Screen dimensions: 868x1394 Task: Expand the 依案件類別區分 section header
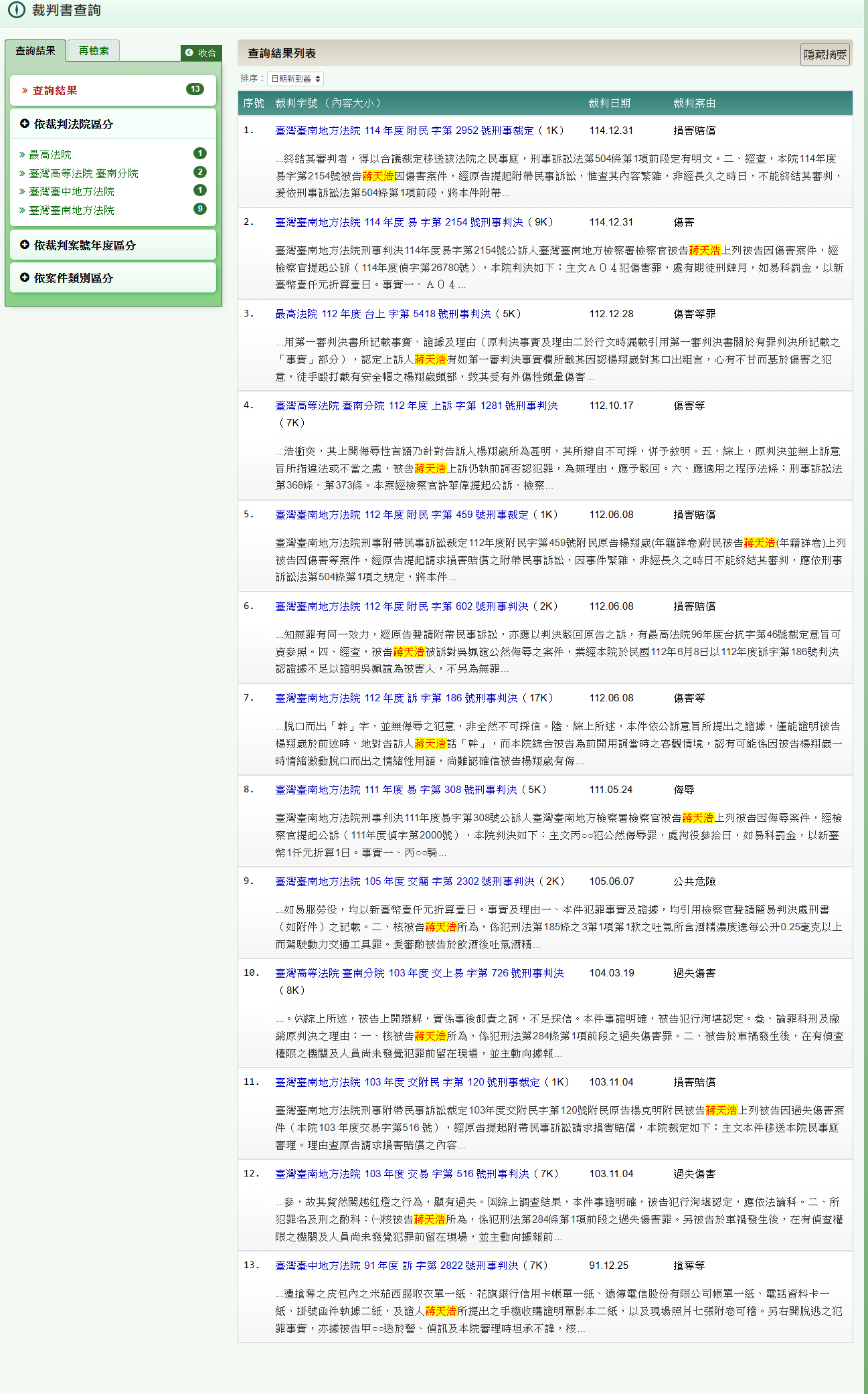pos(74,278)
